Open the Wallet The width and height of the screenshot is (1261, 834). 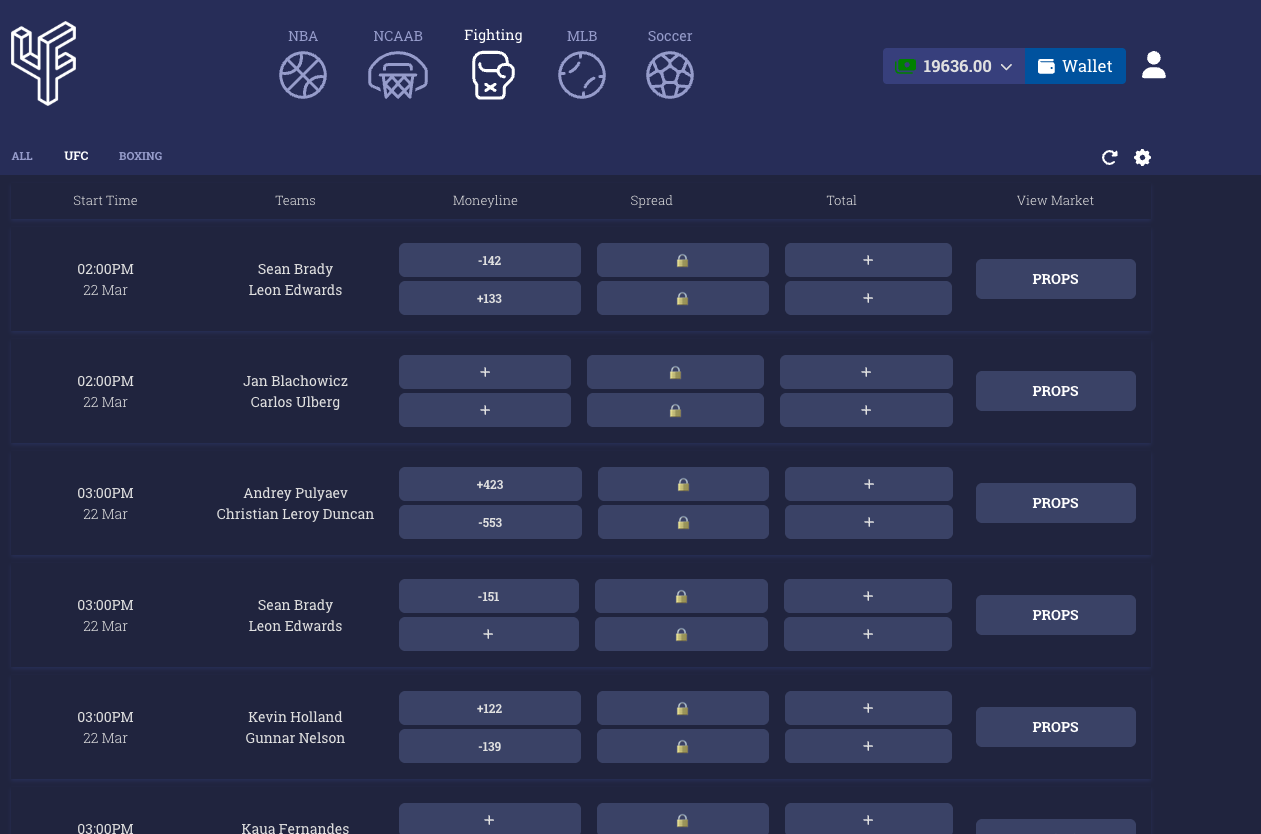(1075, 66)
